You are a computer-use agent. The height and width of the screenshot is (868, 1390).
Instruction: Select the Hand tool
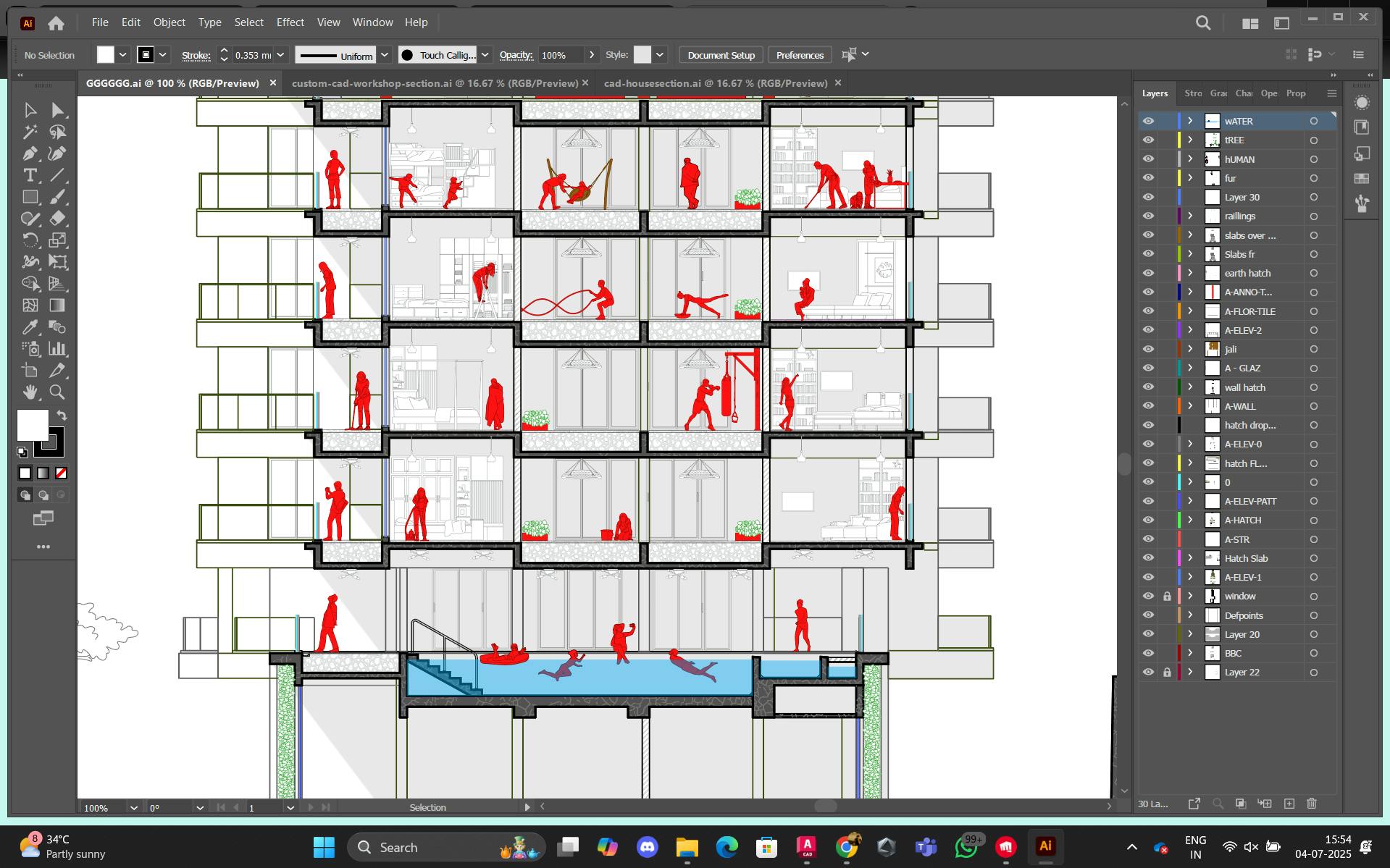(30, 392)
